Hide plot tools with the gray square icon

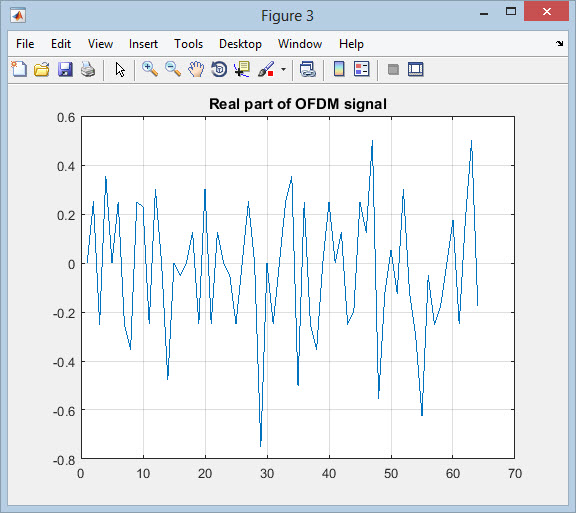pos(393,69)
